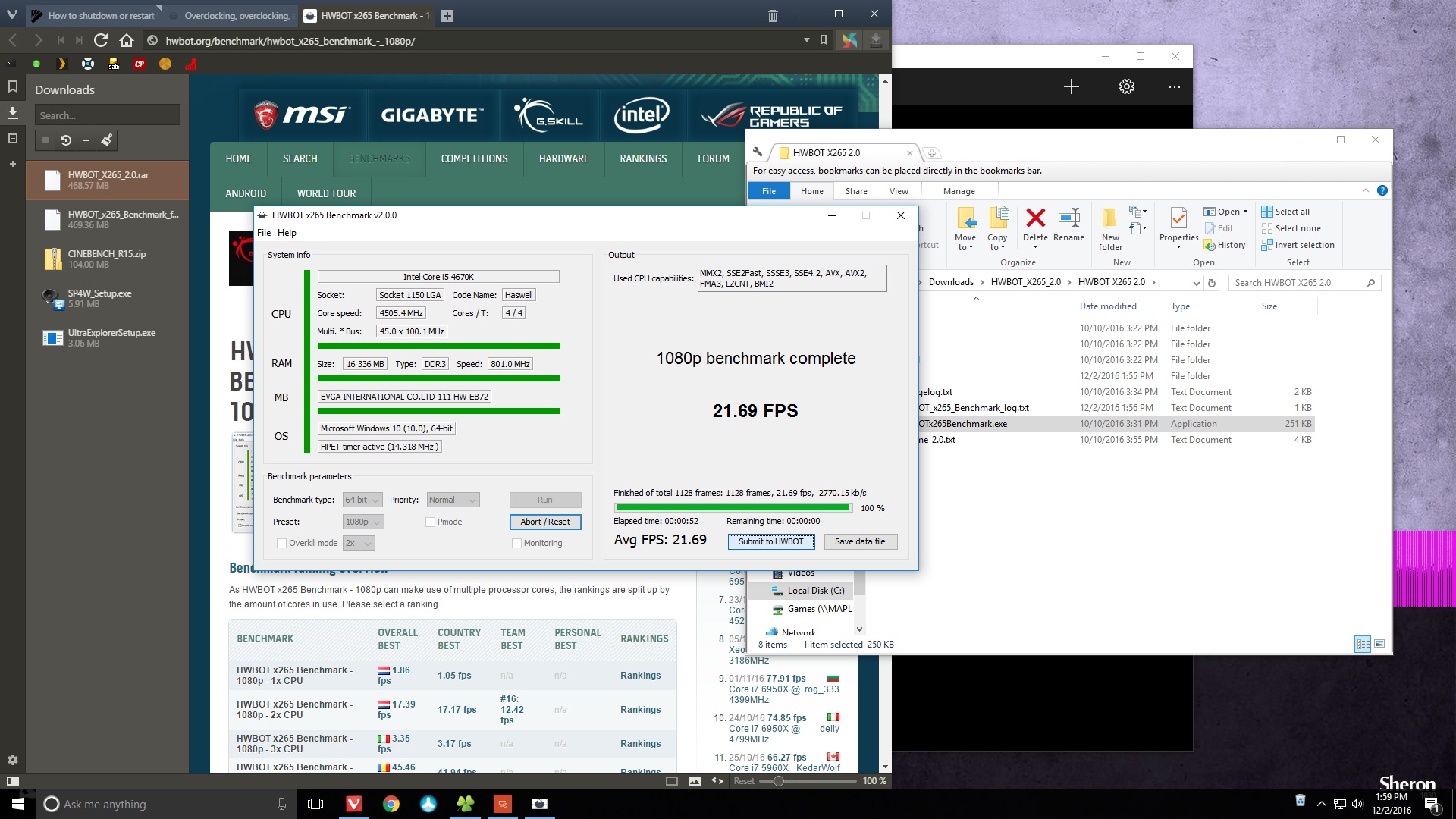Screen dimensions: 1456x819
Task: Open Chrome from the taskbar
Action: click(391, 804)
